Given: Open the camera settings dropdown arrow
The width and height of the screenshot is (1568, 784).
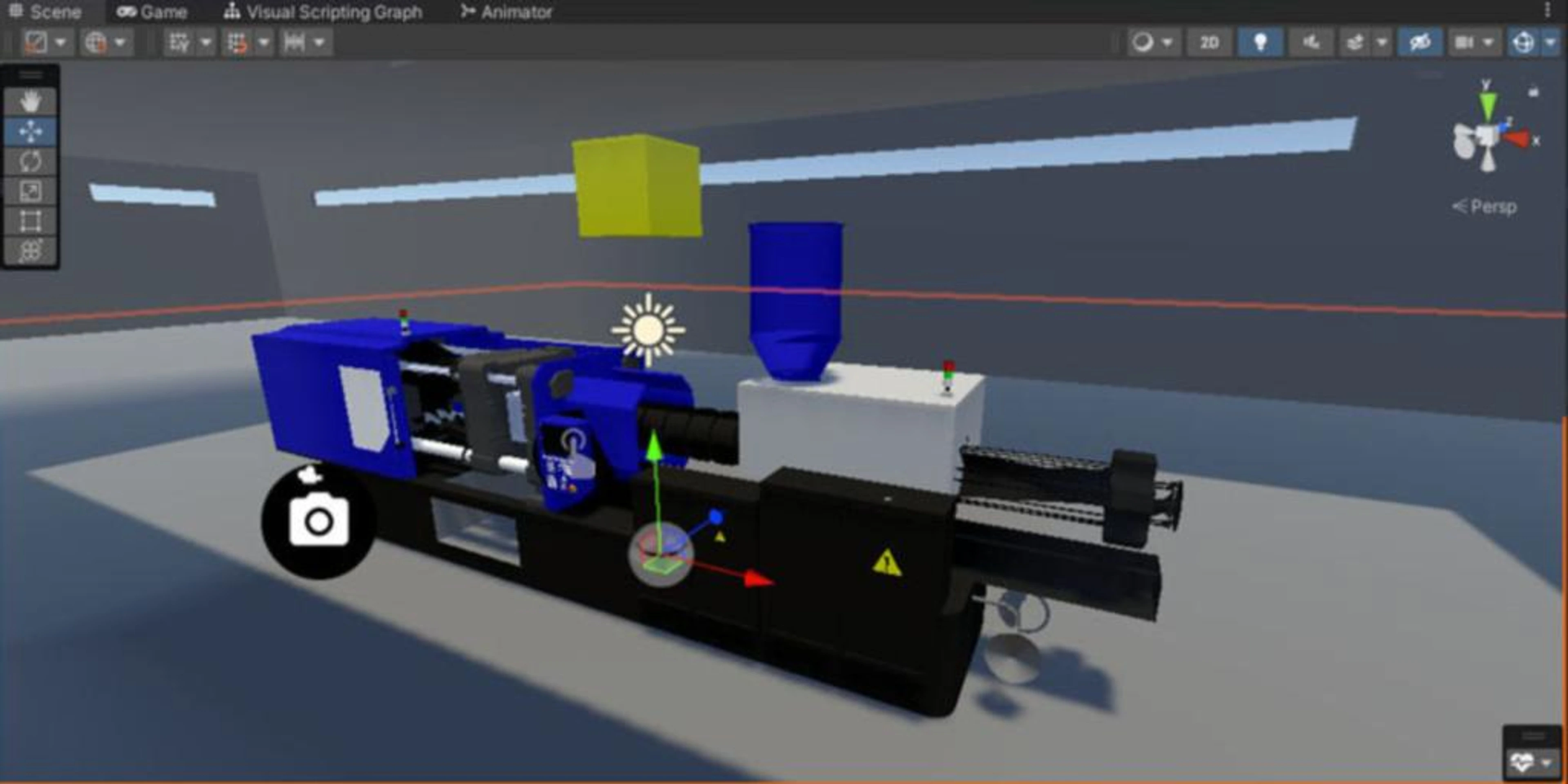Looking at the screenshot, I should (1489, 42).
